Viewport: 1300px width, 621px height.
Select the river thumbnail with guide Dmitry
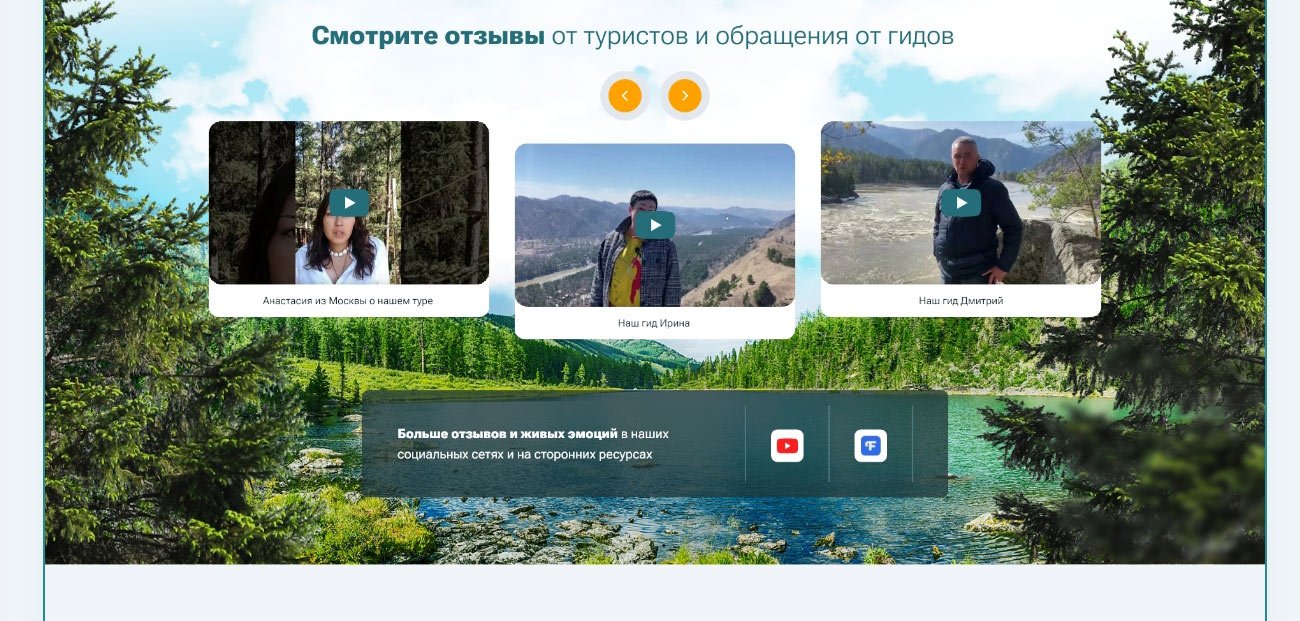(961, 203)
